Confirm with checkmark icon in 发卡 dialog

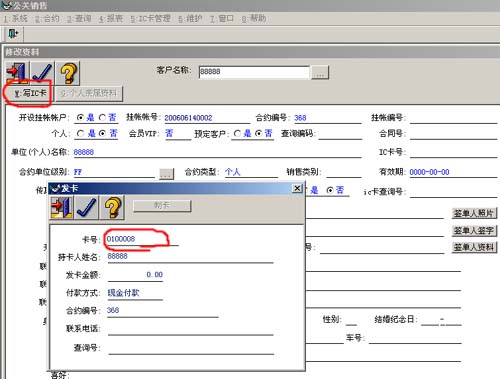tap(87, 207)
